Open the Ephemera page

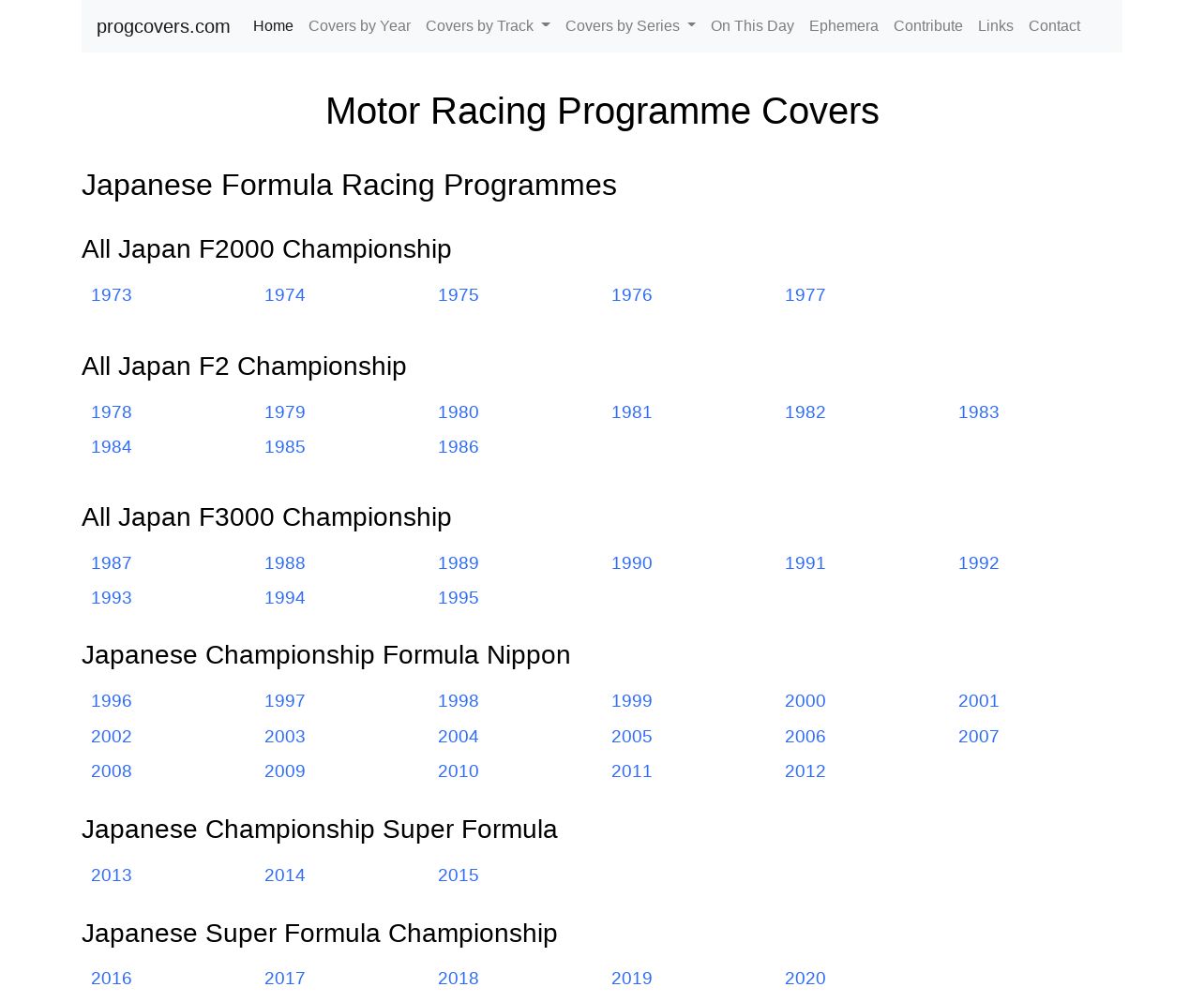843,26
